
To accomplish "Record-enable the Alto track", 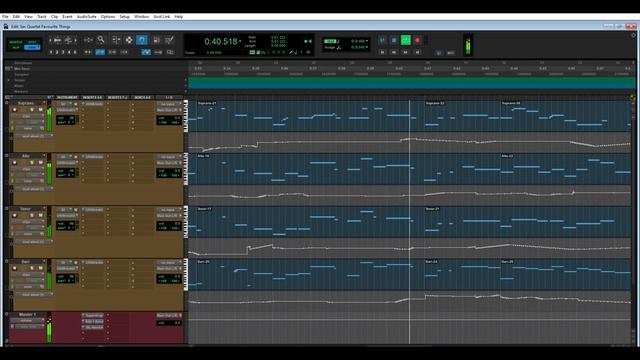I will pos(14,162).
